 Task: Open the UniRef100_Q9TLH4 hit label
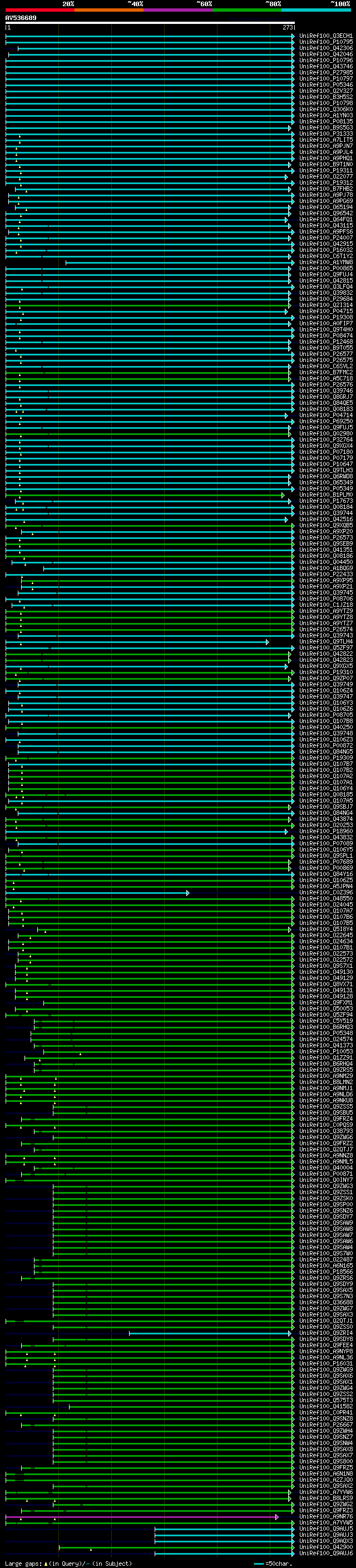pyautogui.click(x=325, y=641)
